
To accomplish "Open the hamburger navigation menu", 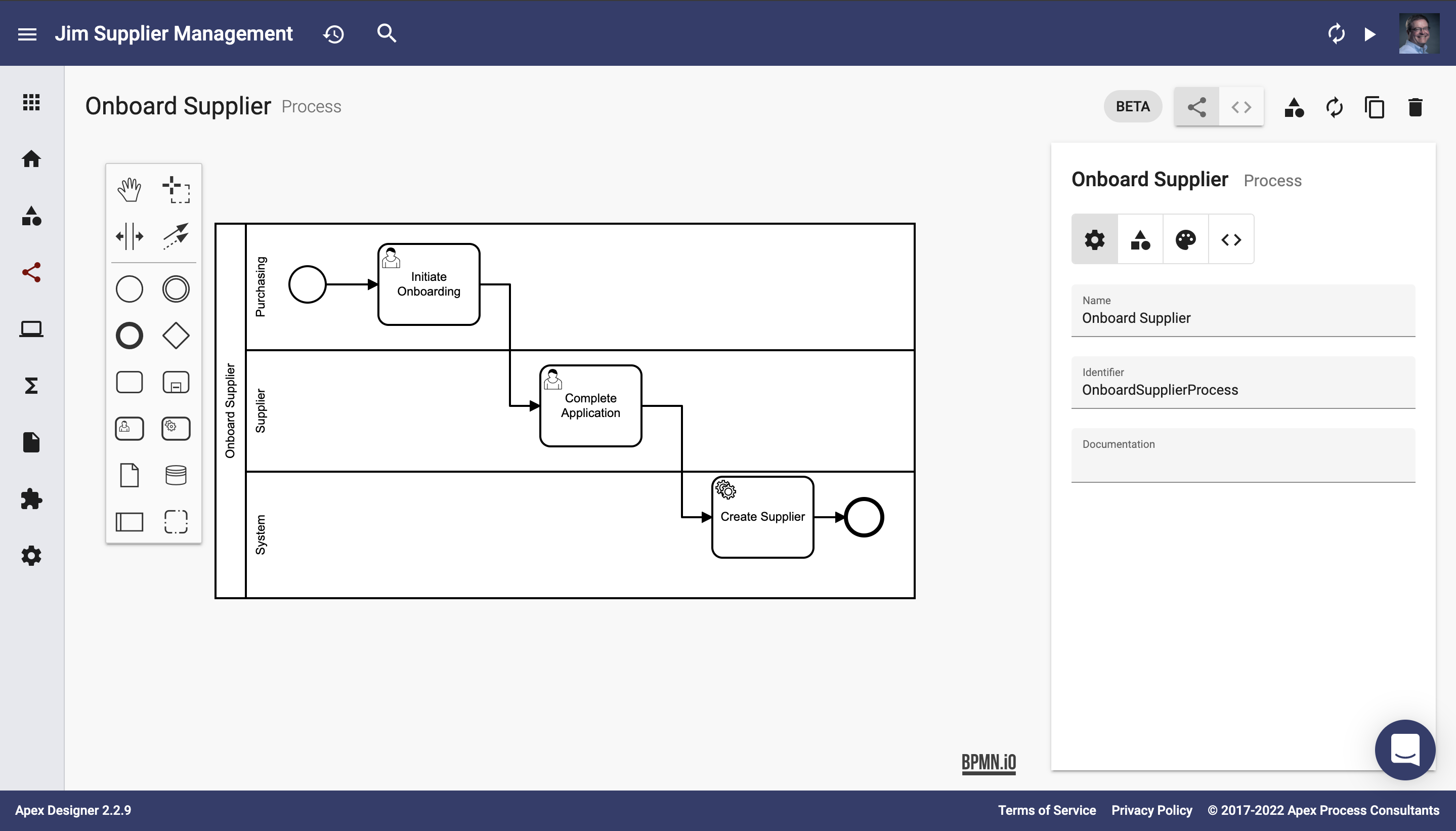I will tap(27, 34).
